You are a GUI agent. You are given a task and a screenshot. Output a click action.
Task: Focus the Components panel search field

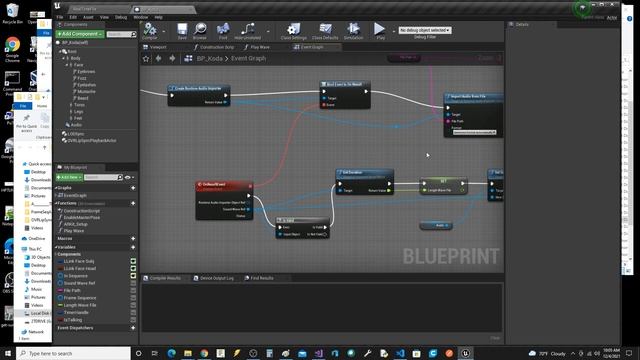(x=121, y=34)
